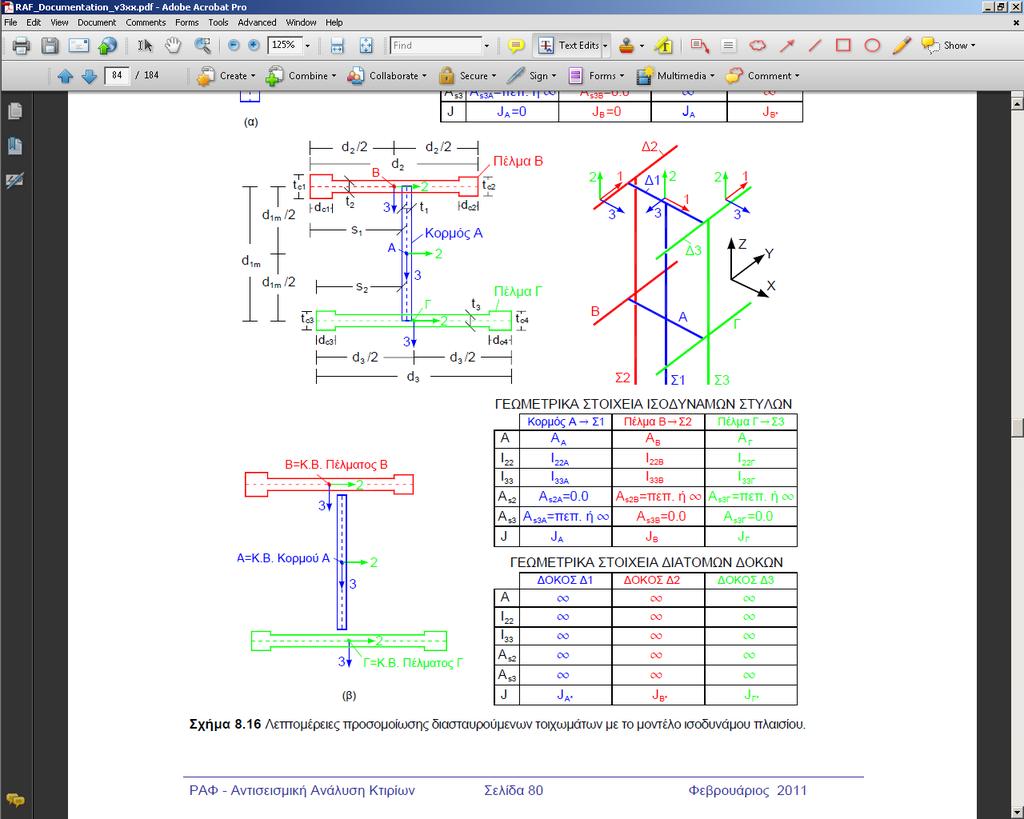Viewport: 1024px width, 819px height.
Task: Open the Find options dropdown arrow
Action: pyautogui.click(x=487, y=46)
